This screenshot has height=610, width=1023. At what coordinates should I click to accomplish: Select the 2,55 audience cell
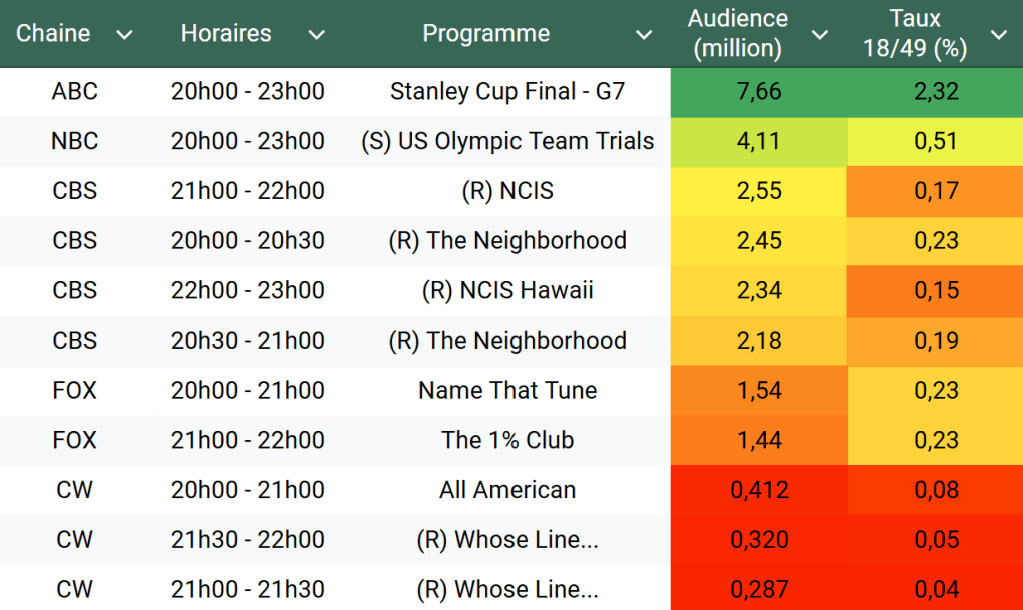pyautogui.click(x=759, y=191)
